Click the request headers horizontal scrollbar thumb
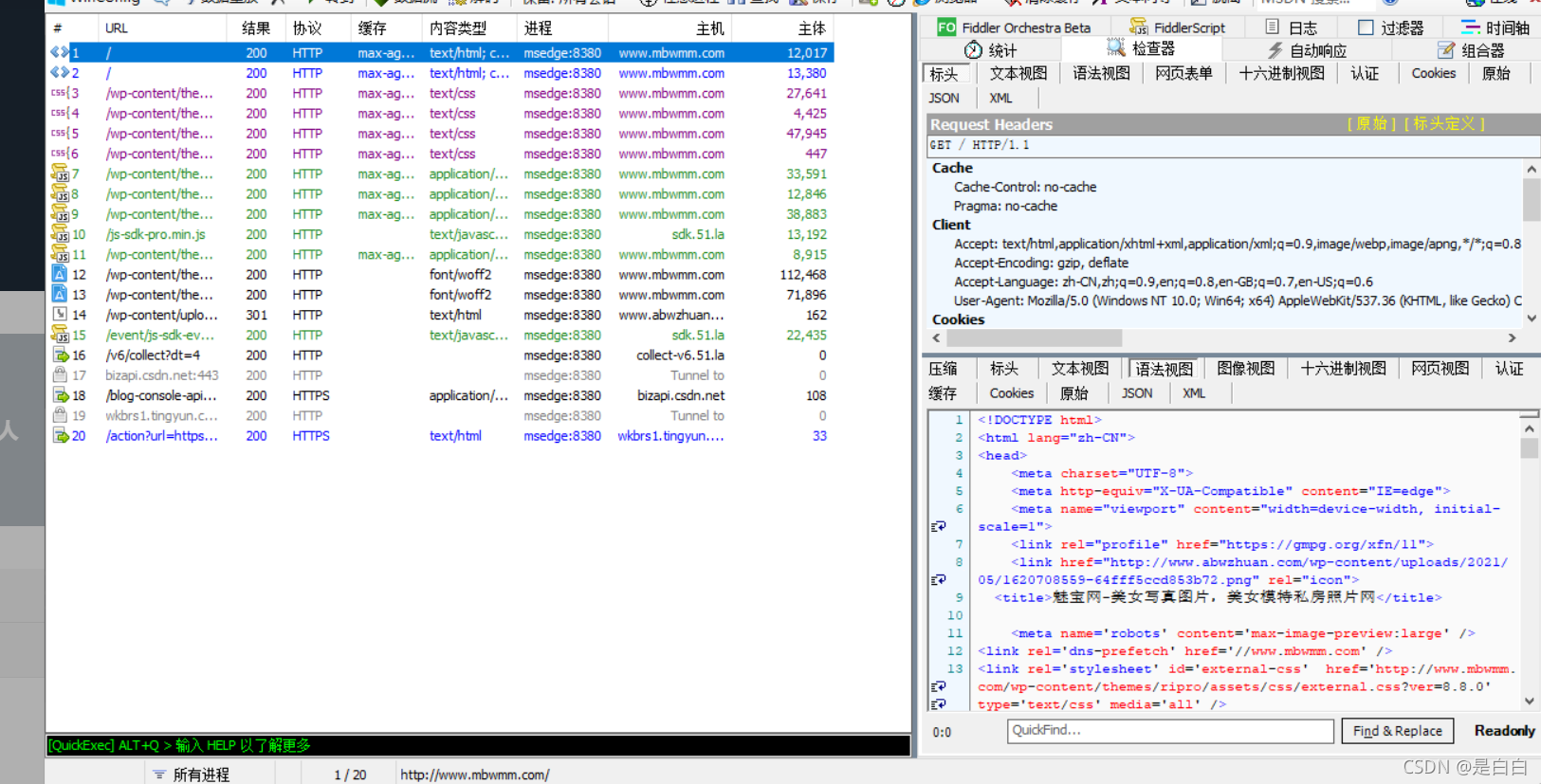1541x784 pixels. (1034, 337)
